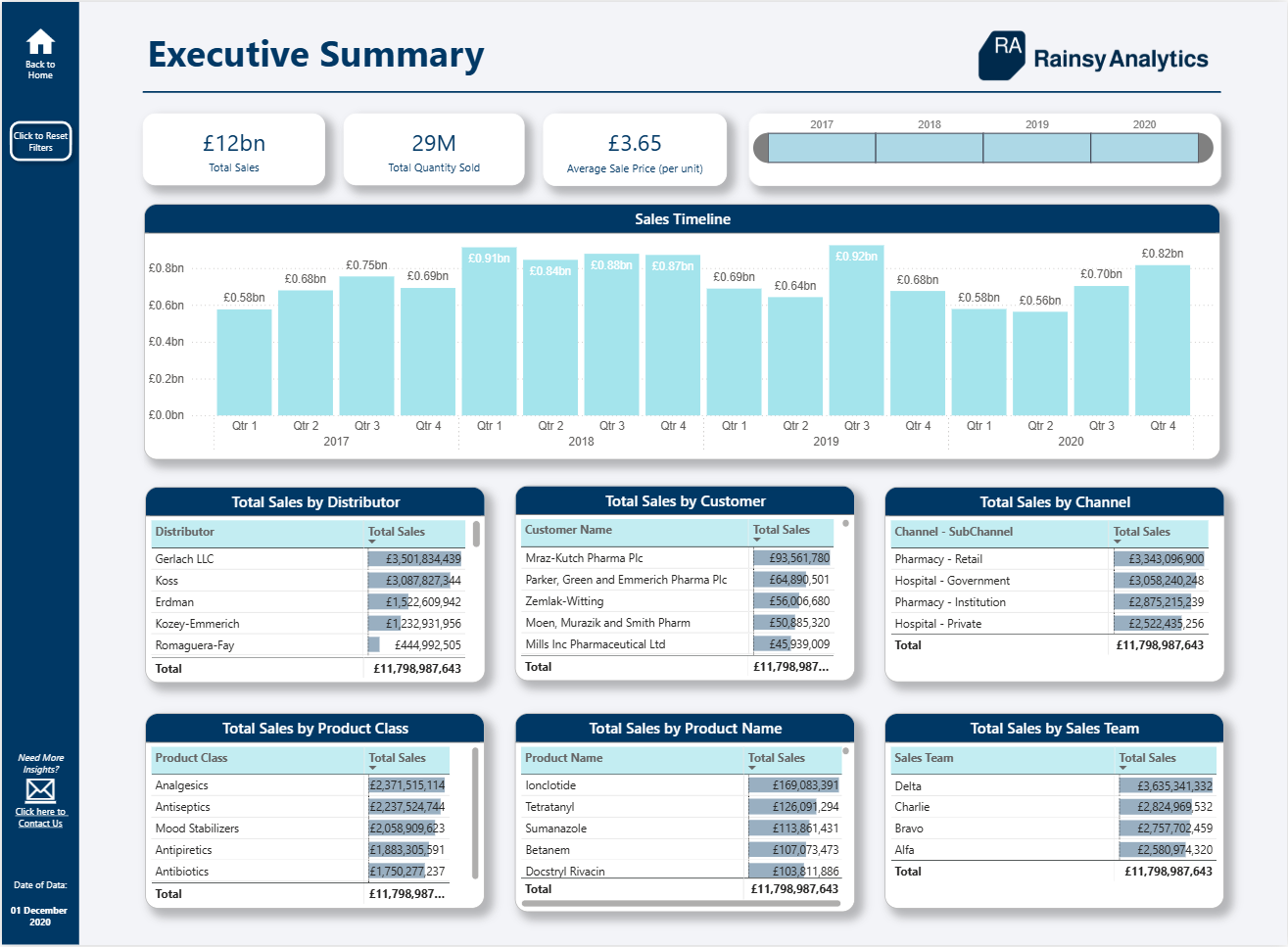Image resolution: width=1288 pixels, height=947 pixels.
Task: Click the Channel - SubChannel column header
Action: pos(953,532)
